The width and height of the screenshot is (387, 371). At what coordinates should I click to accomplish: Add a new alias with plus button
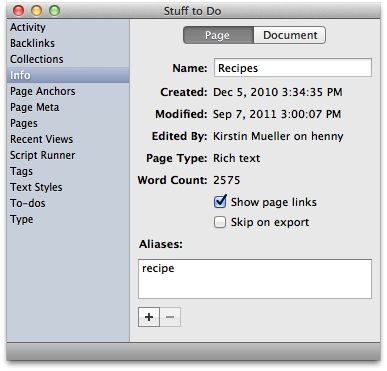click(x=149, y=317)
